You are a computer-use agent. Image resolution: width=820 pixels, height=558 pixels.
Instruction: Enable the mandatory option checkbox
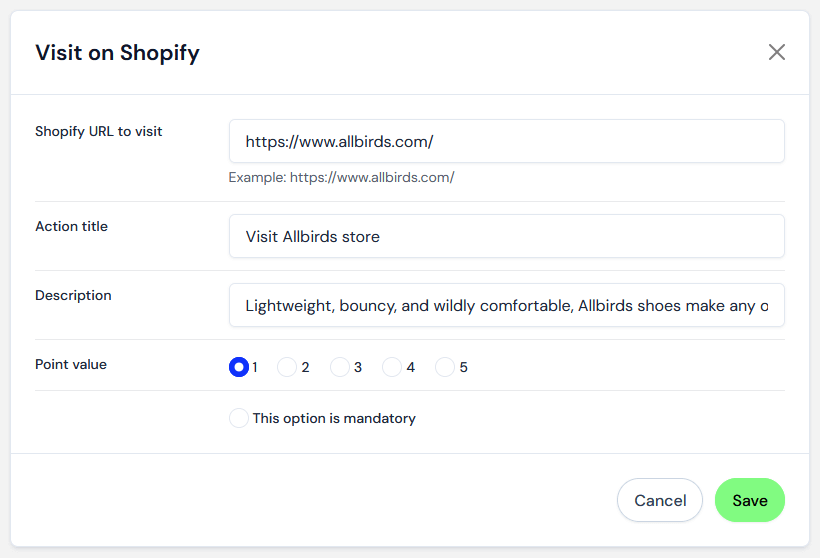[x=239, y=418]
